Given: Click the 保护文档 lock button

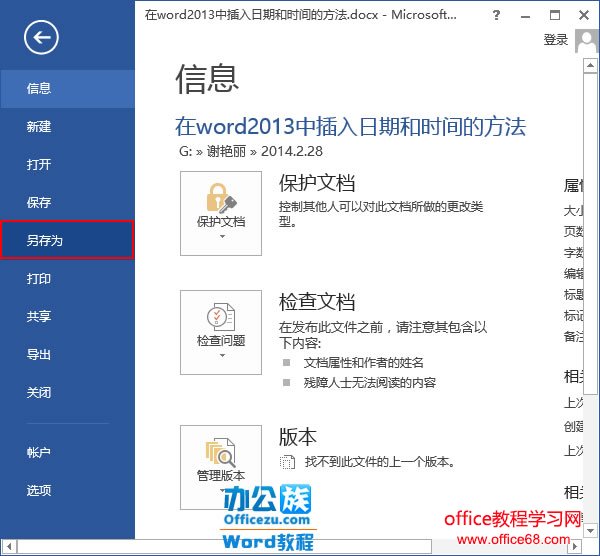Looking at the screenshot, I should click(221, 213).
